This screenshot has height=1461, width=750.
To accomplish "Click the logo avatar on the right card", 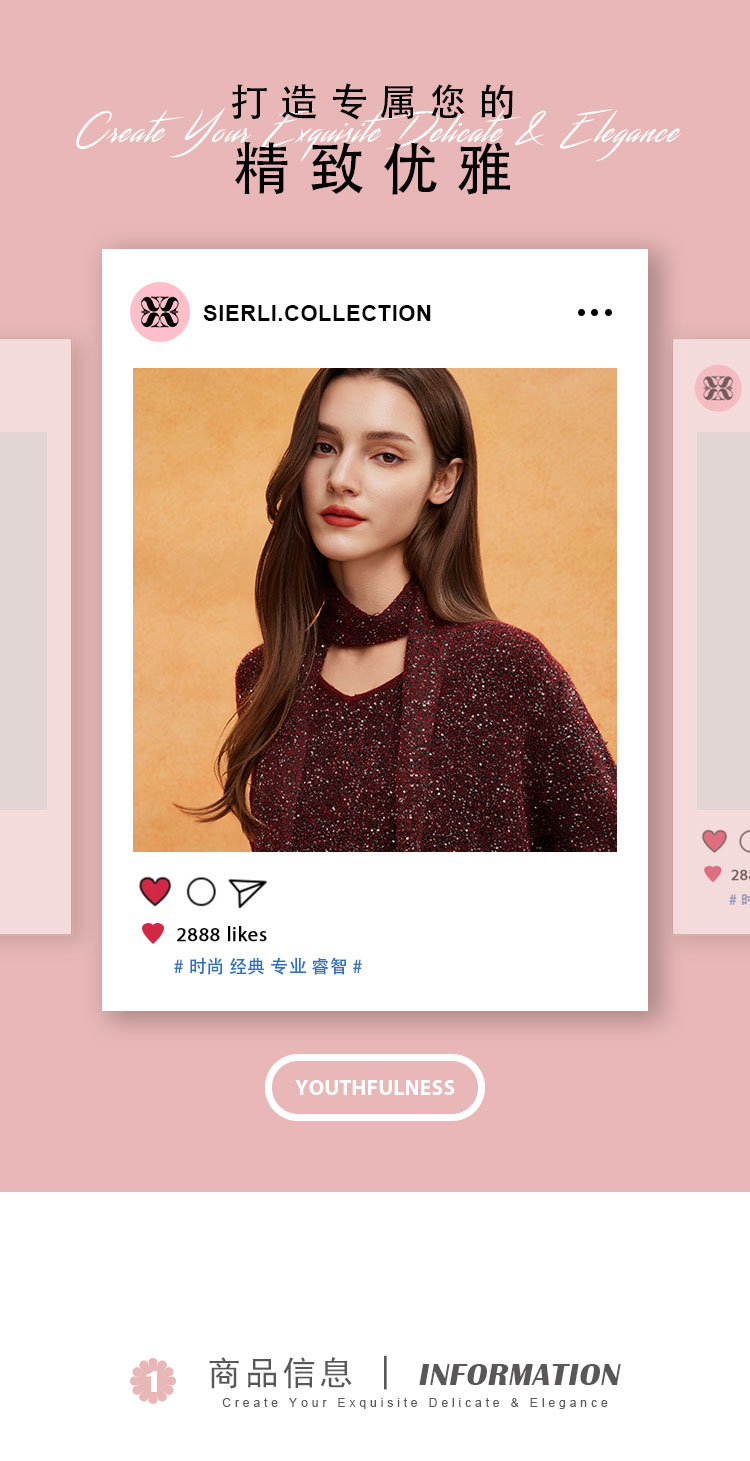I will coord(718,388).
